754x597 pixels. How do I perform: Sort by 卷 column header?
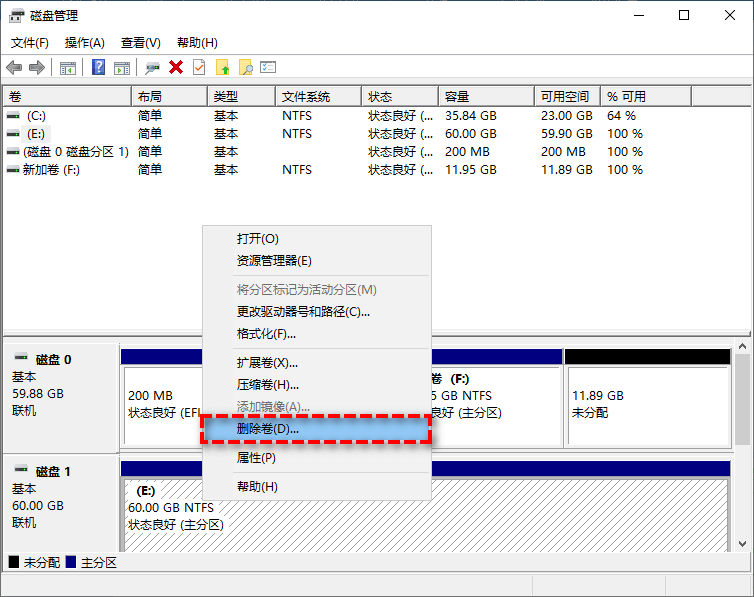tap(67, 97)
